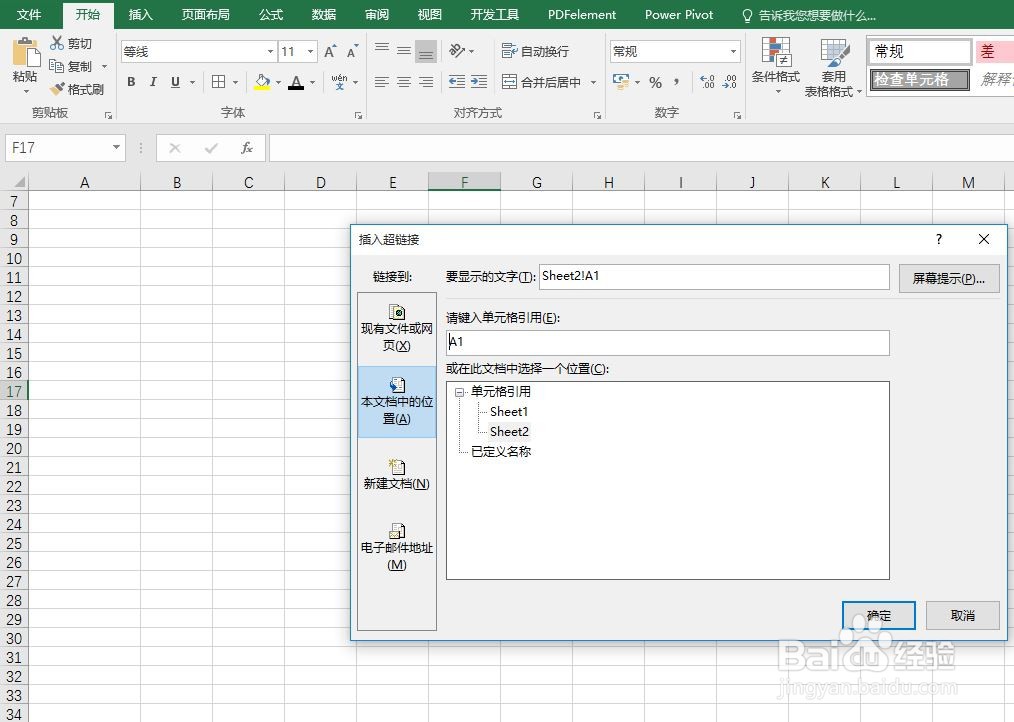Click the Copy (复制) icon
This screenshot has height=722, width=1014.
pyautogui.click(x=57, y=66)
